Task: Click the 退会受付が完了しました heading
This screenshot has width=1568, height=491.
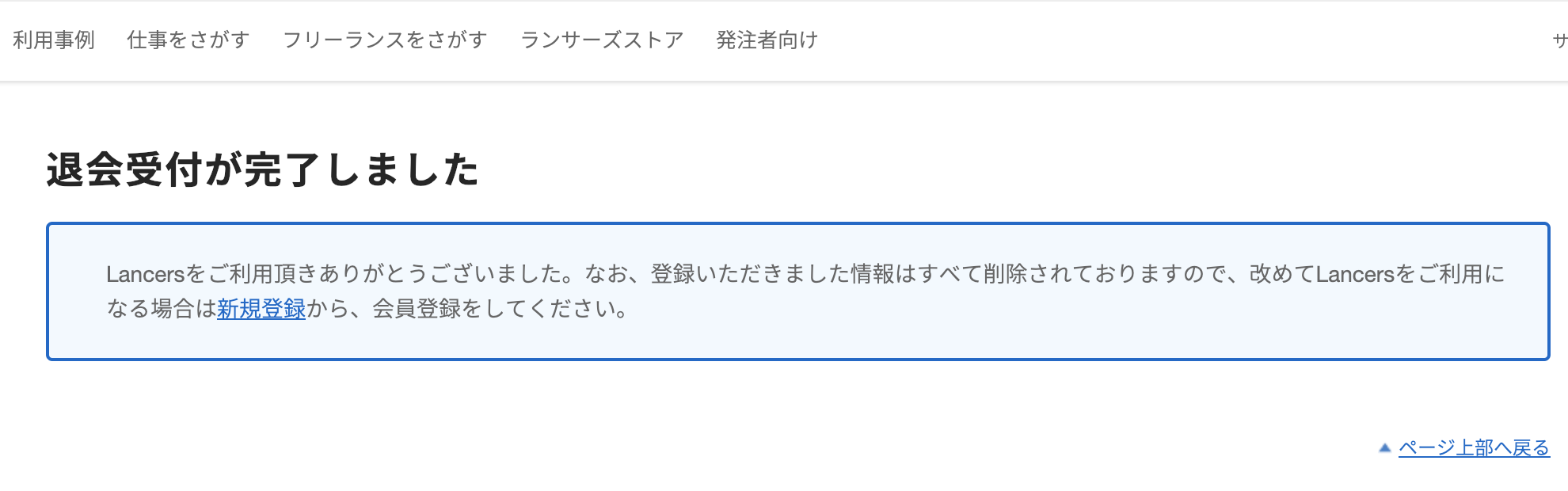Action: [x=262, y=170]
